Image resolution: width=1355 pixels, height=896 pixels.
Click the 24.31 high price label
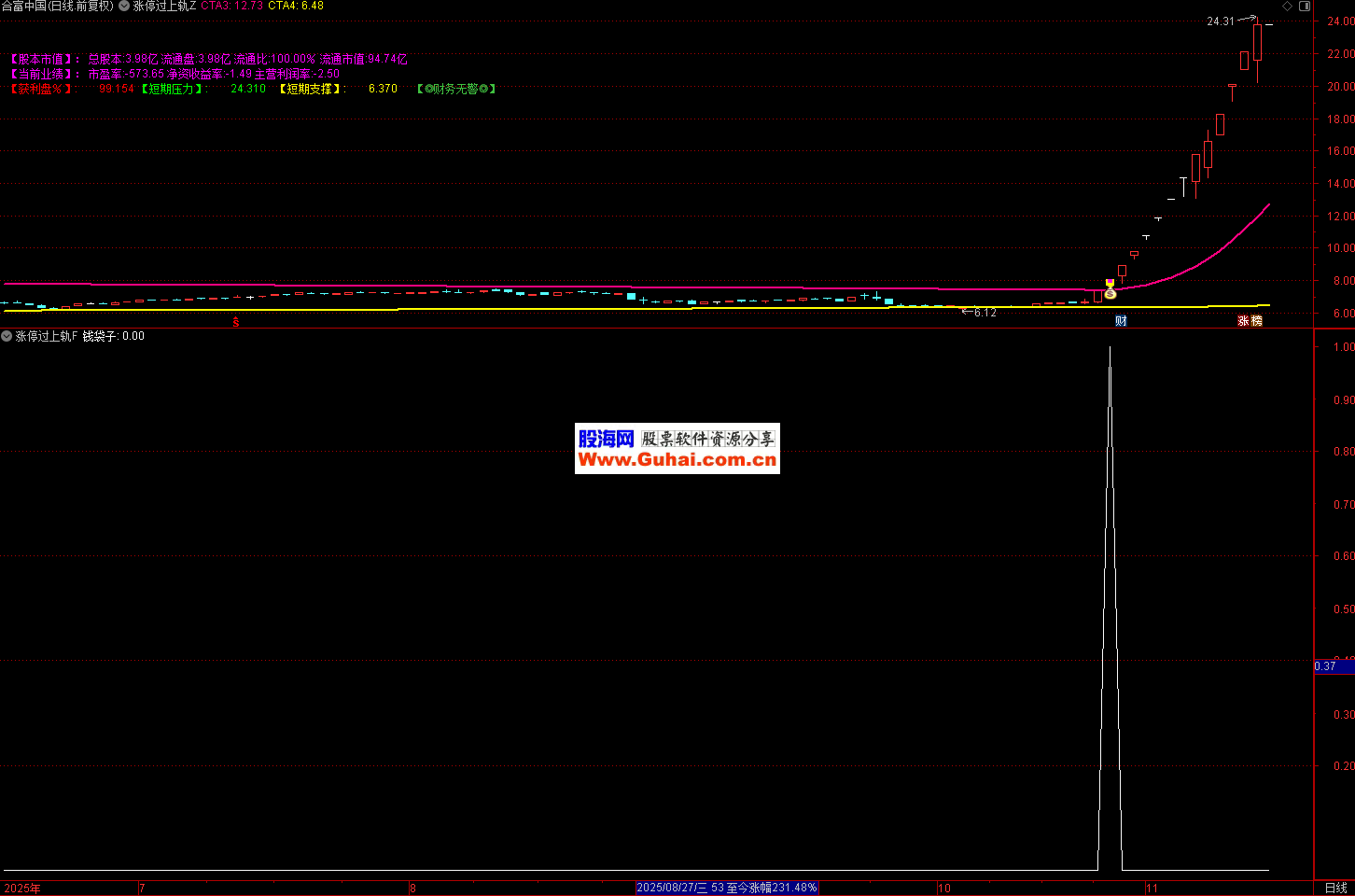tap(1220, 21)
